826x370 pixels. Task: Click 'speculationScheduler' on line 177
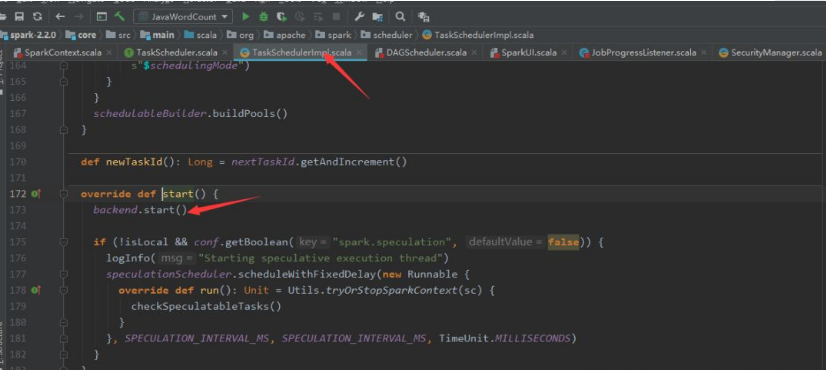click(169, 274)
